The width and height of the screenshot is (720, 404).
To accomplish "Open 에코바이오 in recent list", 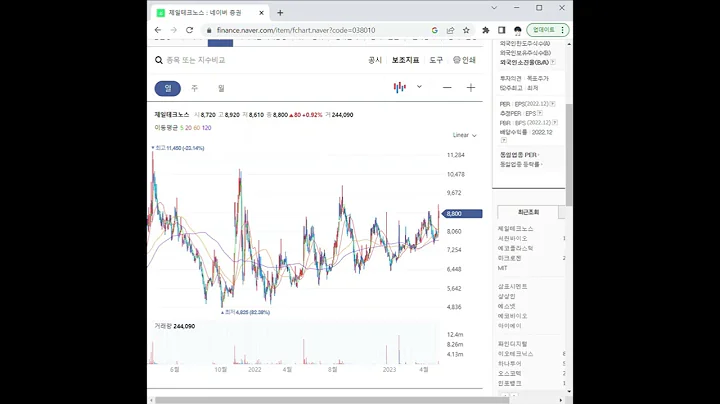I will (512, 316).
